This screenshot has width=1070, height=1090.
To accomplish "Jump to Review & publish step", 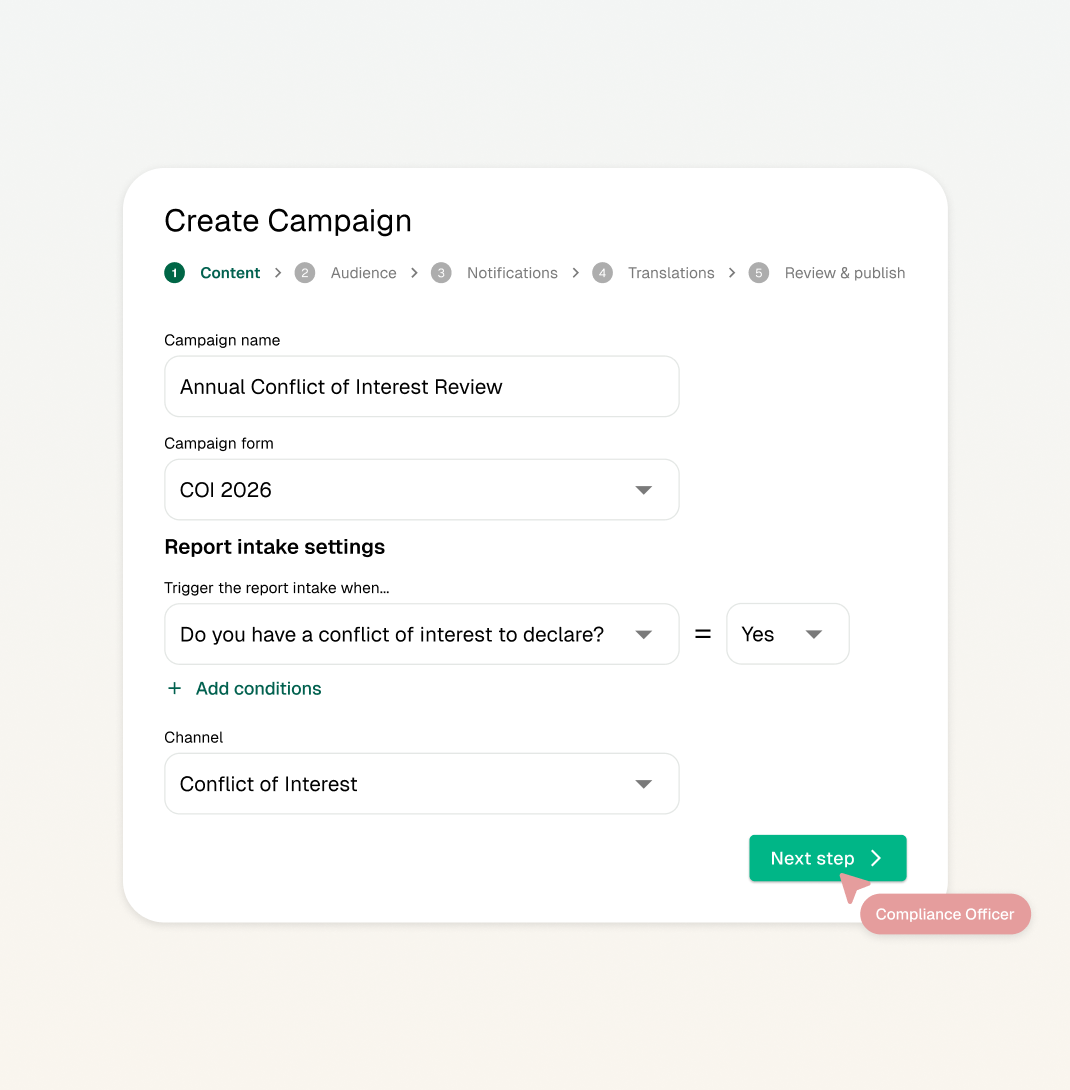I will coord(844,273).
